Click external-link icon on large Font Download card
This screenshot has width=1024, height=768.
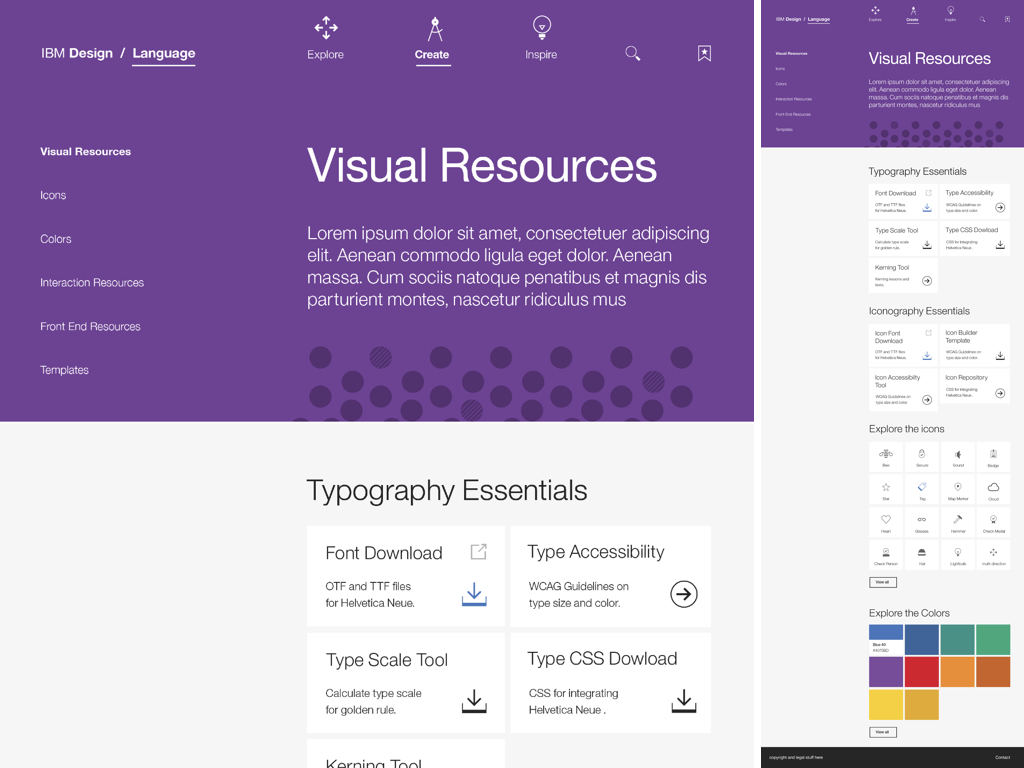(x=479, y=552)
